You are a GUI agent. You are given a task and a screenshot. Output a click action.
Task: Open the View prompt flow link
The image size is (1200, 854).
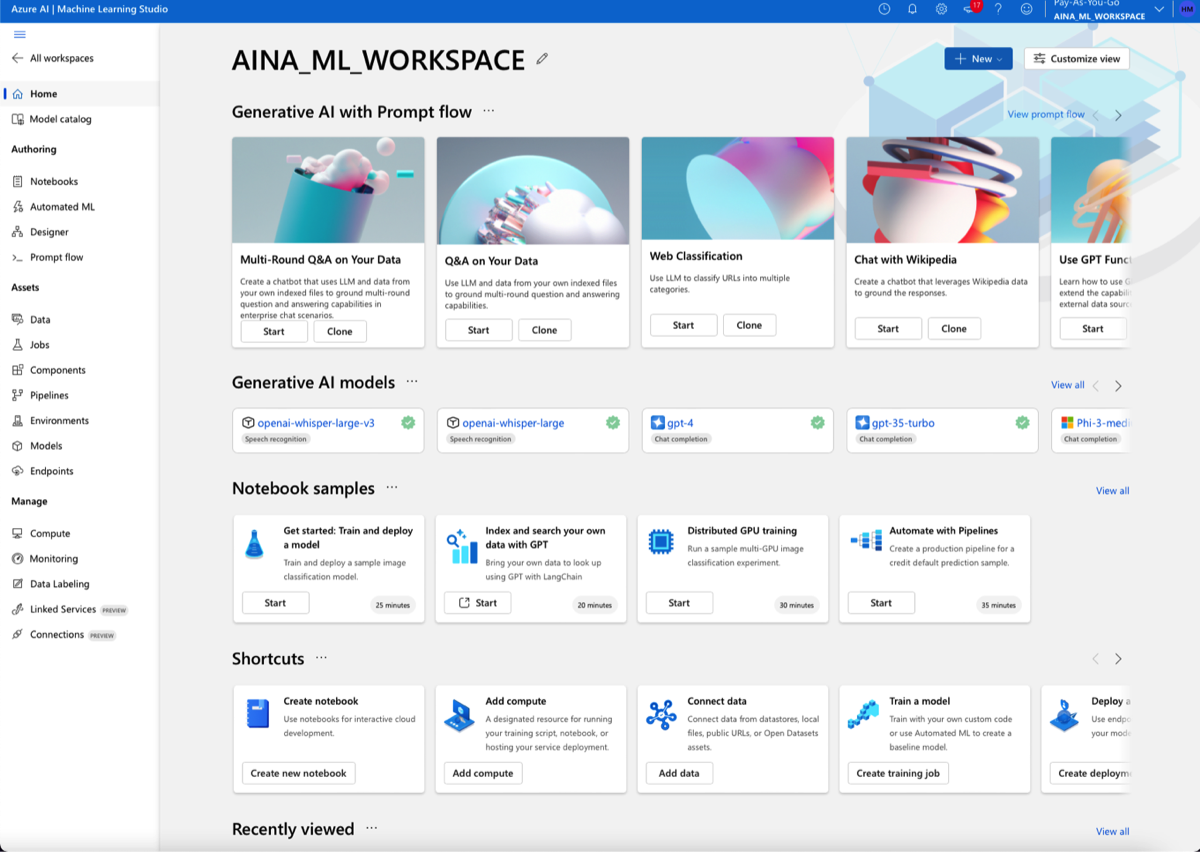click(1045, 115)
